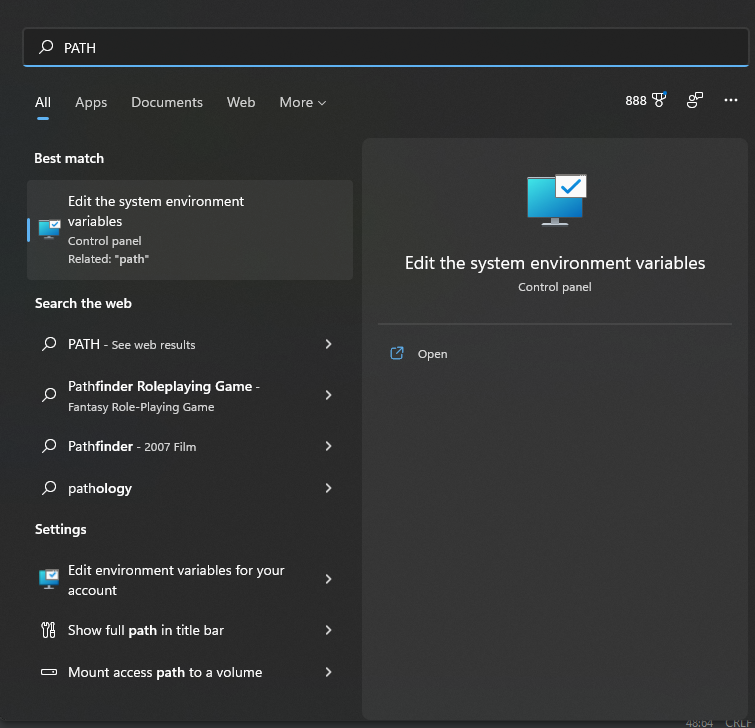This screenshot has width=755, height=728.
Task: Click search icon beside Pathfinder 2007 Film
Action: pyautogui.click(x=49, y=446)
